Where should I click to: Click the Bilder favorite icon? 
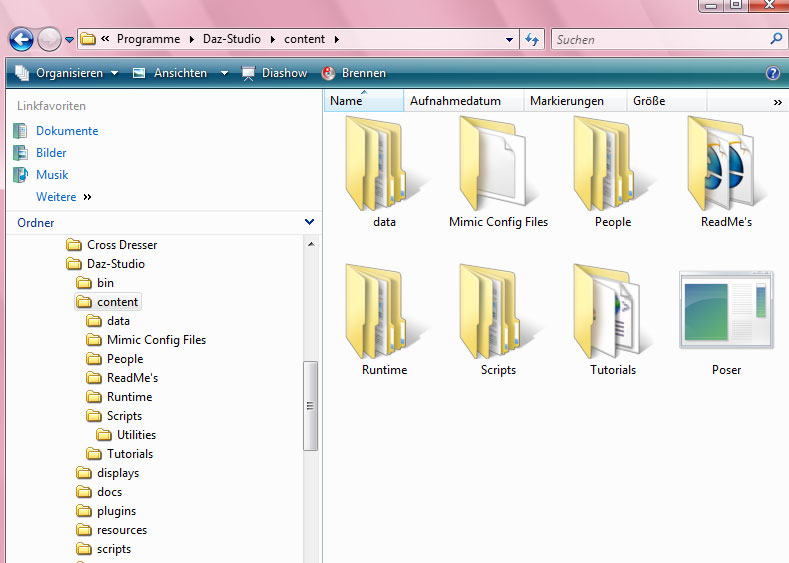[20, 153]
